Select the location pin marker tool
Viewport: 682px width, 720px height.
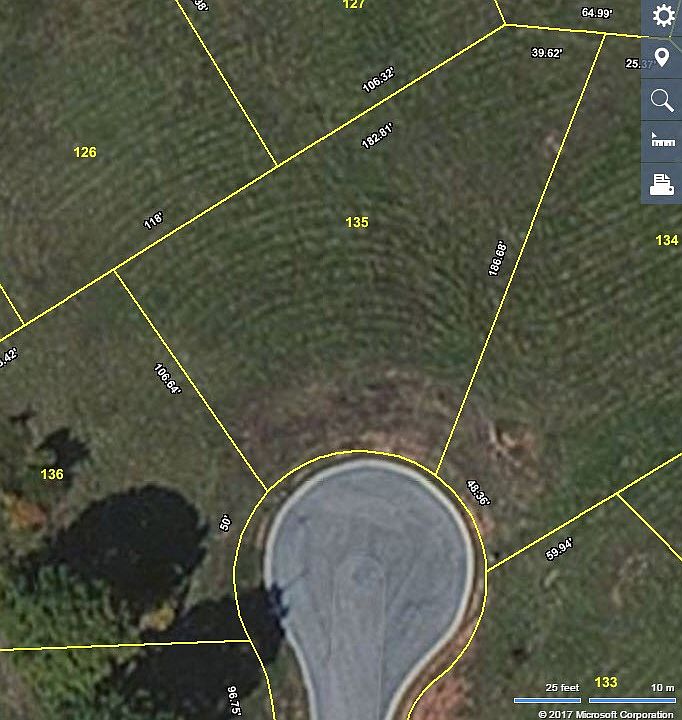pos(662,58)
